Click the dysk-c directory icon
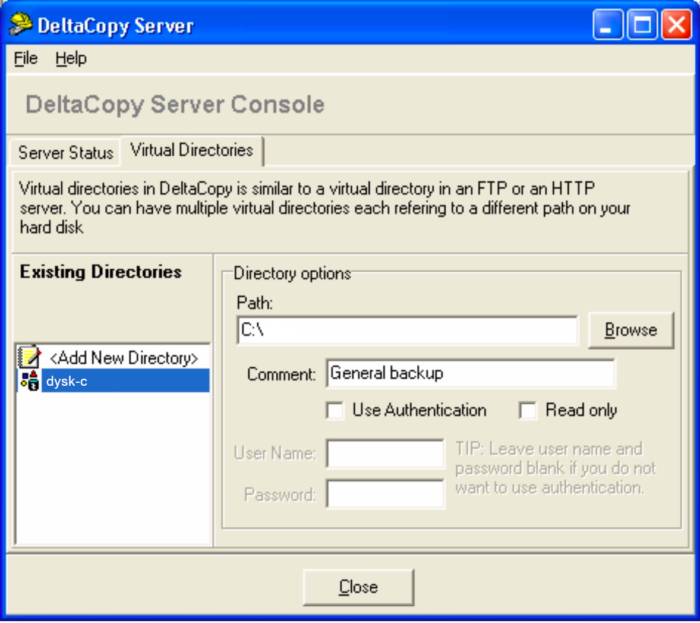Image resolution: width=700 pixels, height=623 pixels. tap(30, 381)
